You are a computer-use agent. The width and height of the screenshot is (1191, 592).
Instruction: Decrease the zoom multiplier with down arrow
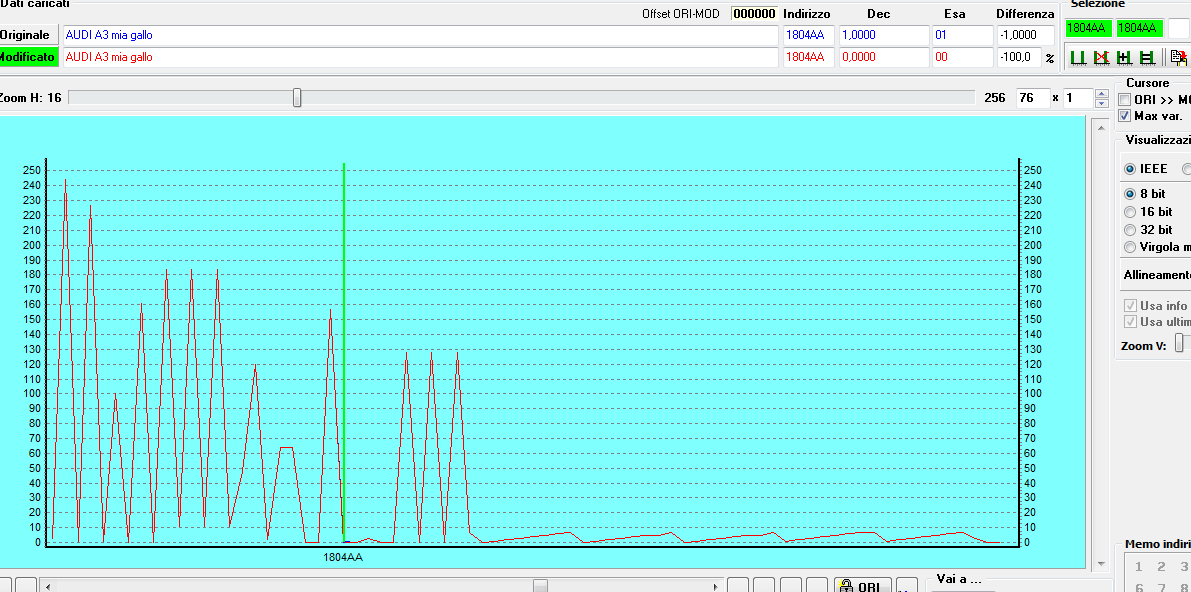coord(1101,103)
